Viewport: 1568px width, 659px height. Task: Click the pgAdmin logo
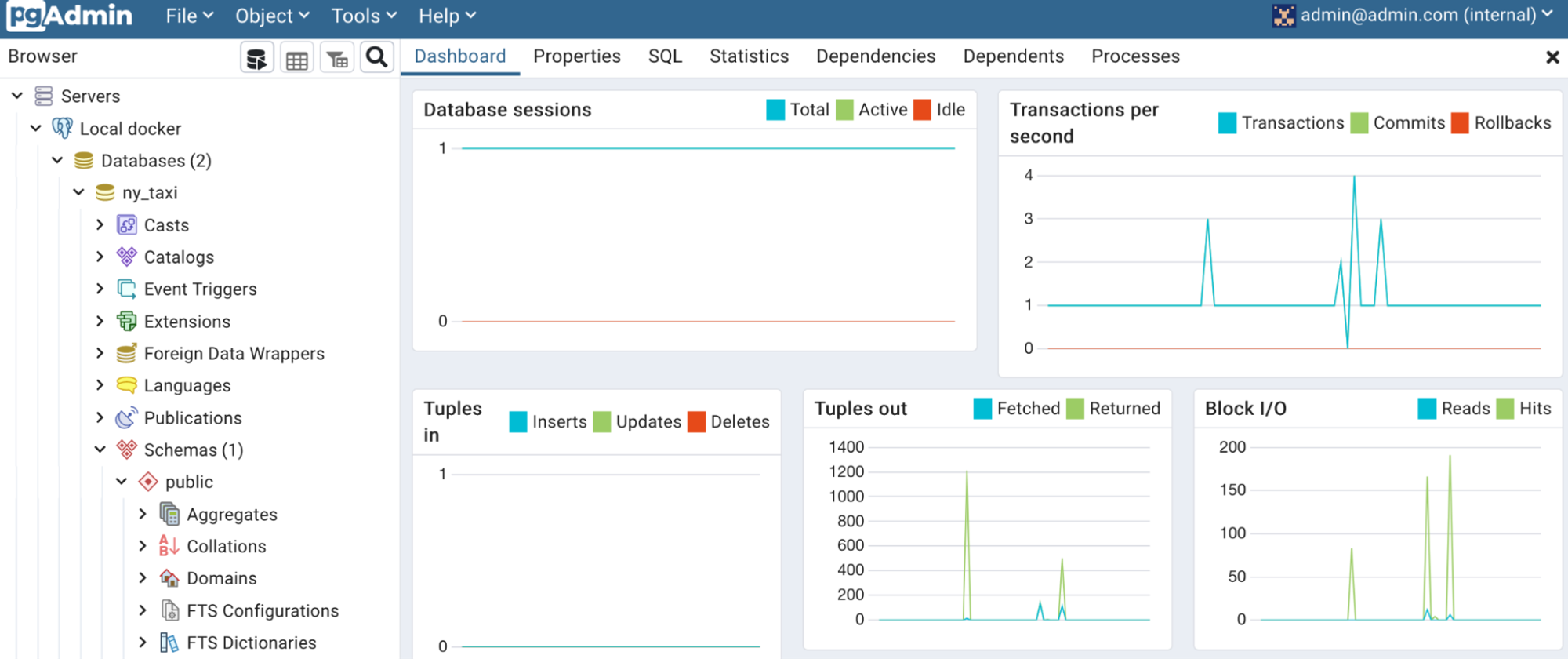tap(70, 16)
